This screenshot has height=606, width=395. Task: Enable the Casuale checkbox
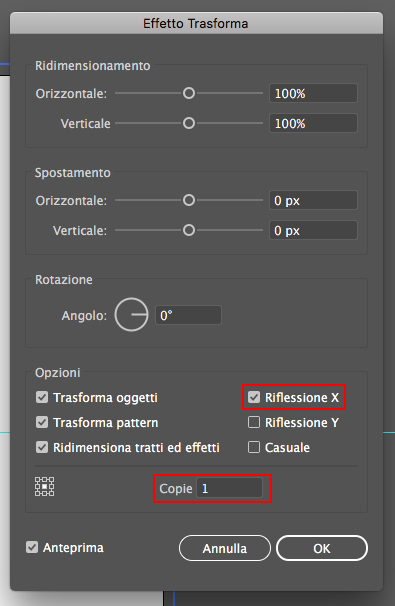[254, 447]
